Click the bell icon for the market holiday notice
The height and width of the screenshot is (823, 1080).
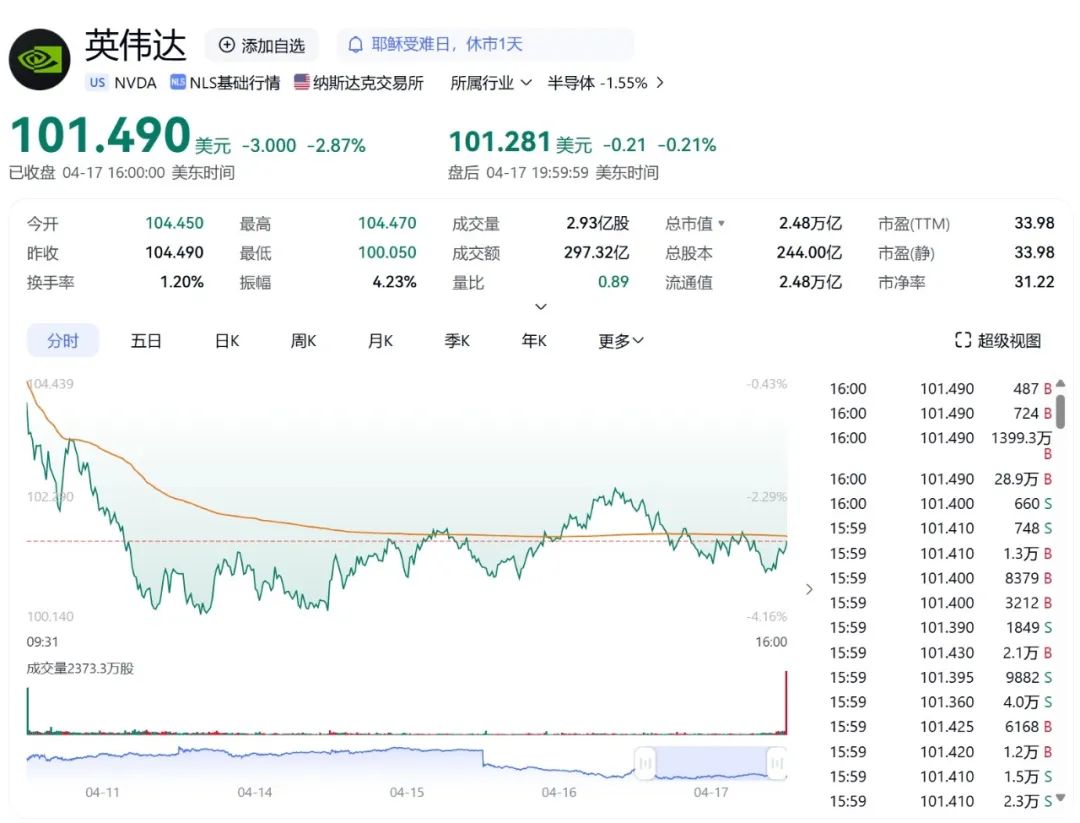(355, 45)
